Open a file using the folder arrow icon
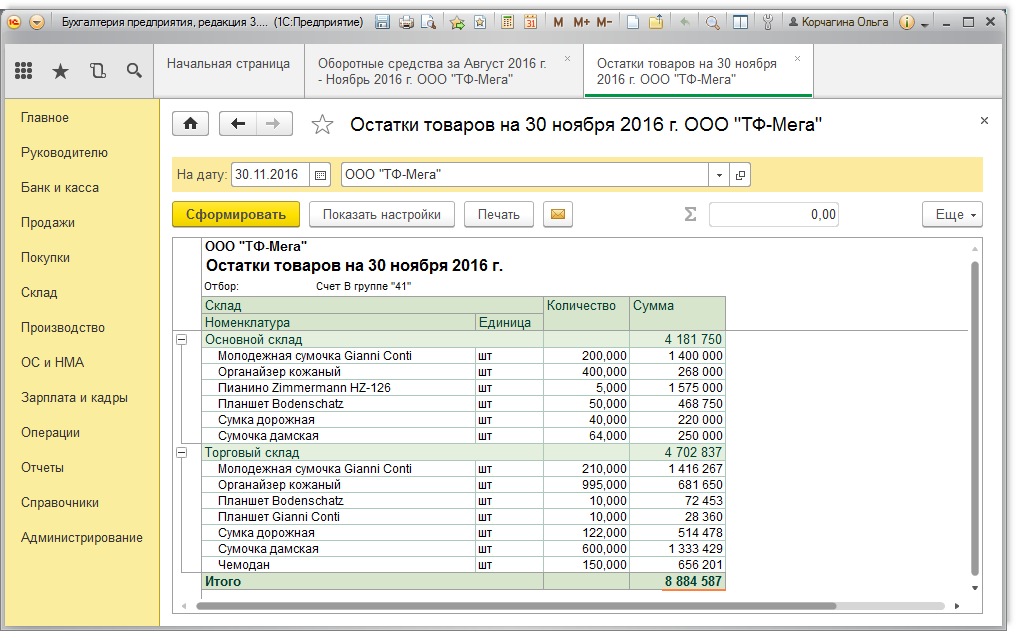This screenshot has width=1016, height=631. 656,22
